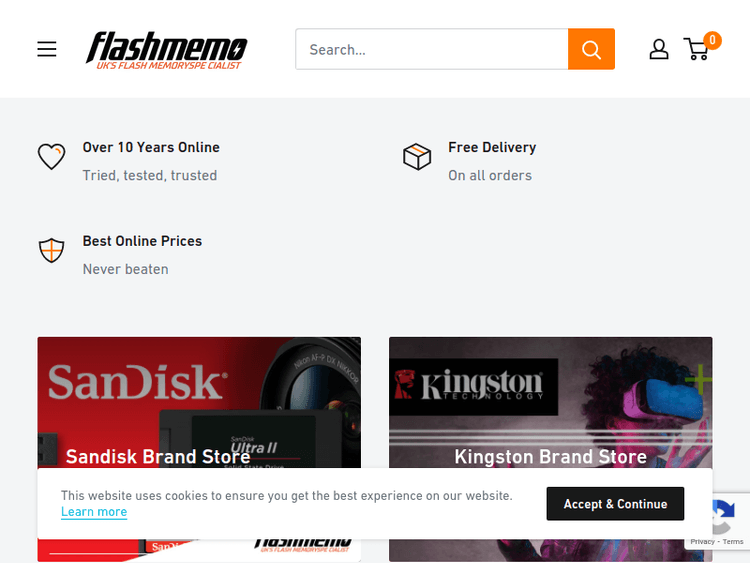Click the cart item count badge

pyautogui.click(x=712, y=40)
